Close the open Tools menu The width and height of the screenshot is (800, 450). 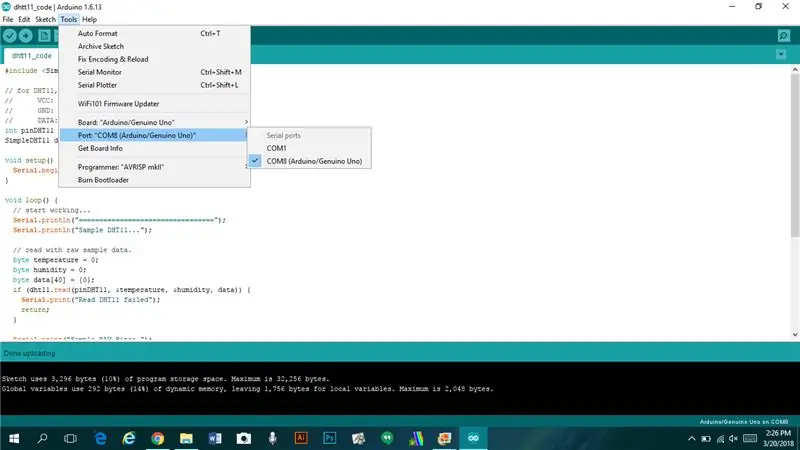coord(68,19)
